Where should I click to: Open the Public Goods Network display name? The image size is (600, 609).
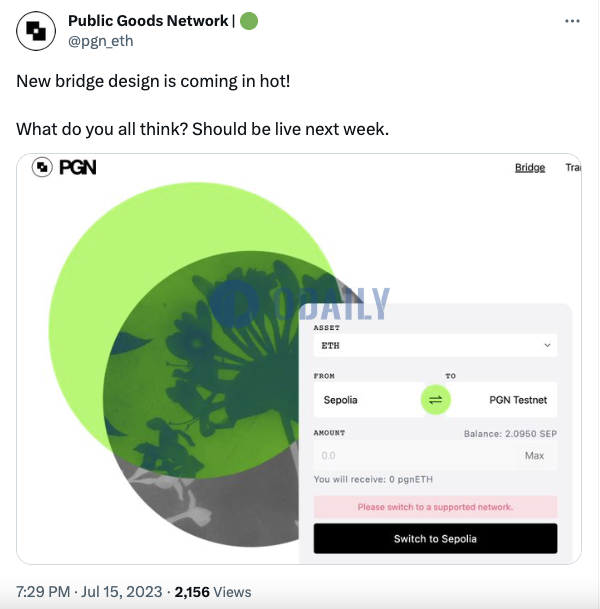[x=148, y=21]
